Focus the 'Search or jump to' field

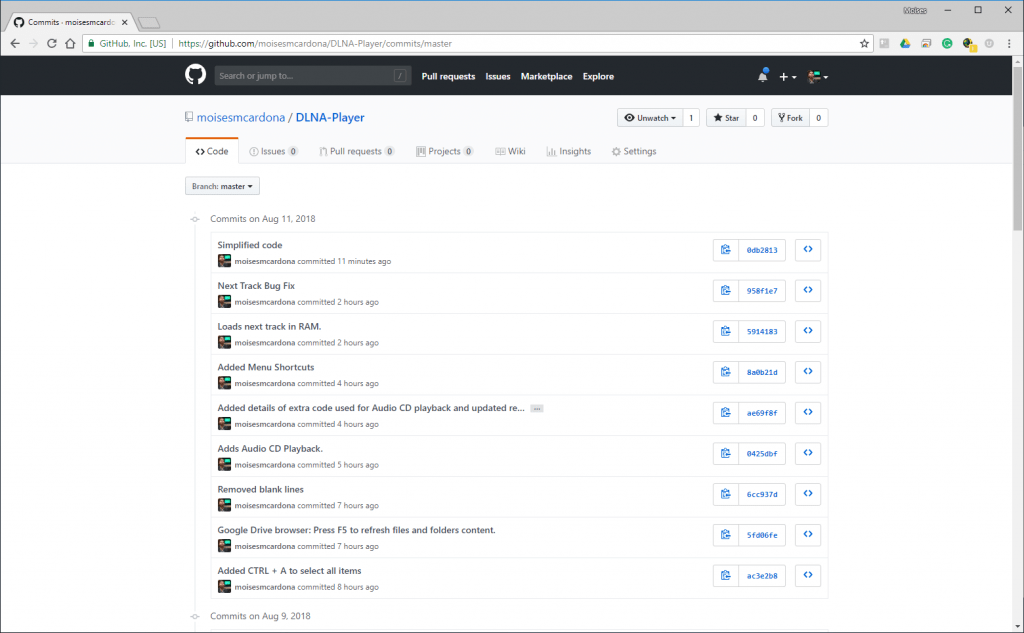click(x=305, y=76)
